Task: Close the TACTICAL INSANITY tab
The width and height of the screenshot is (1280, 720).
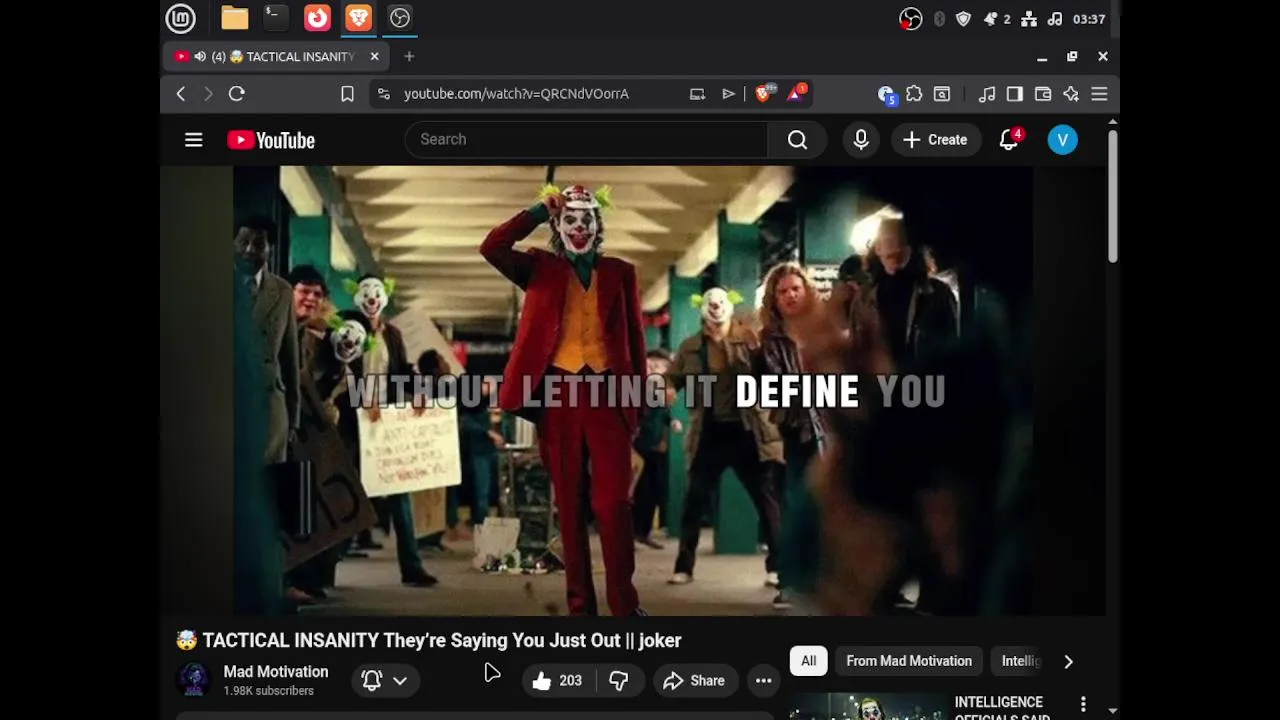Action: [x=375, y=57]
